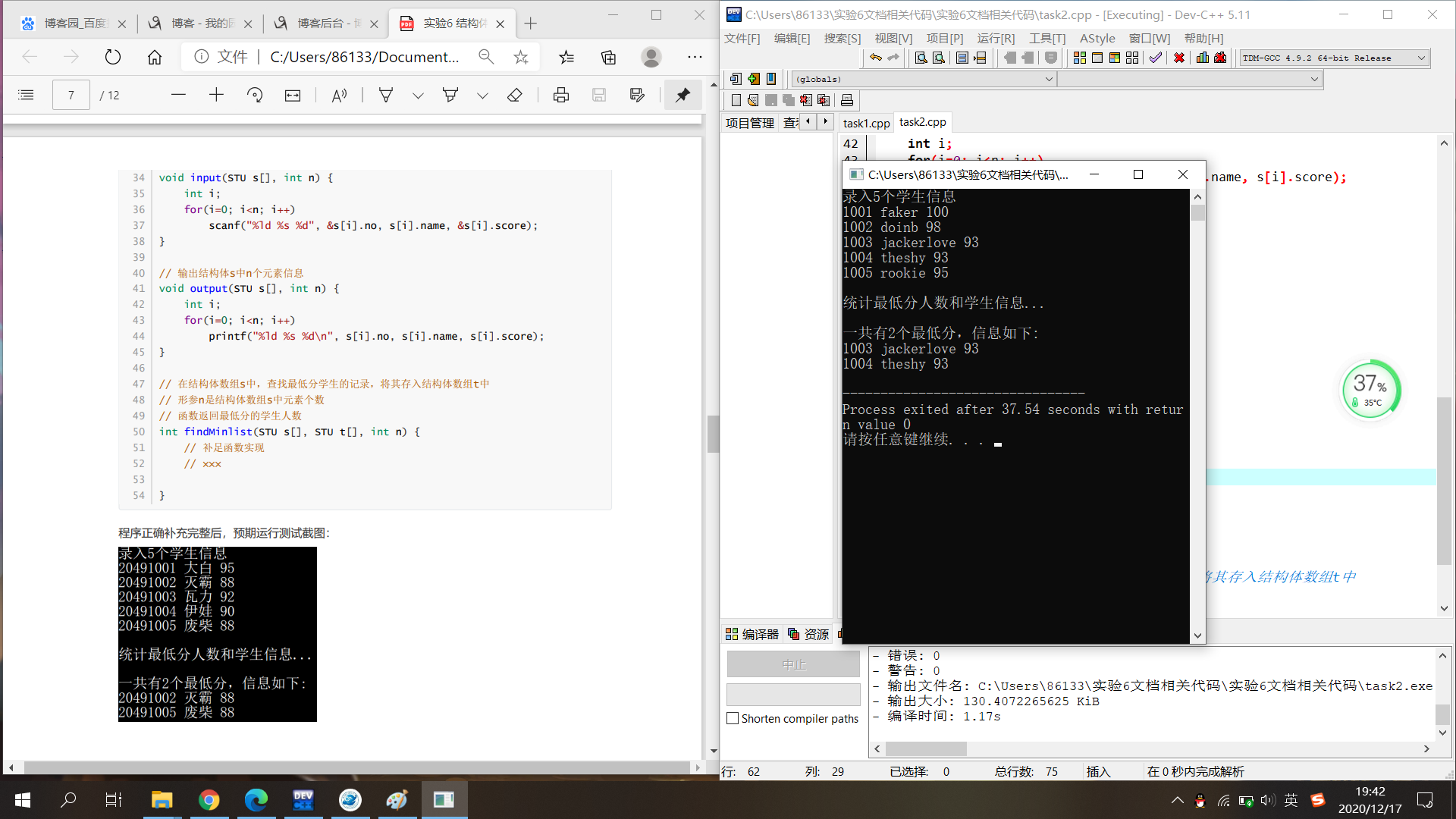Viewport: 1456px width, 819px height.
Task: Toggle the read aloud button in PDF toolbar
Action: click(339, 95)
